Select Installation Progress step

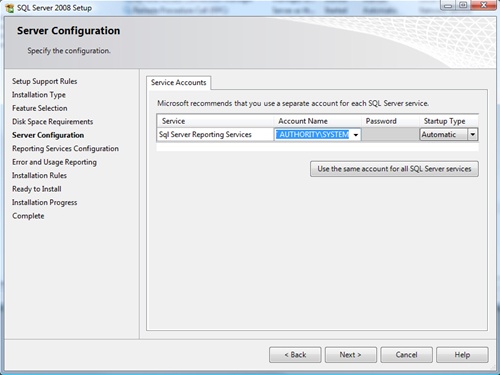pyautogui.click(x=44, y=202)
